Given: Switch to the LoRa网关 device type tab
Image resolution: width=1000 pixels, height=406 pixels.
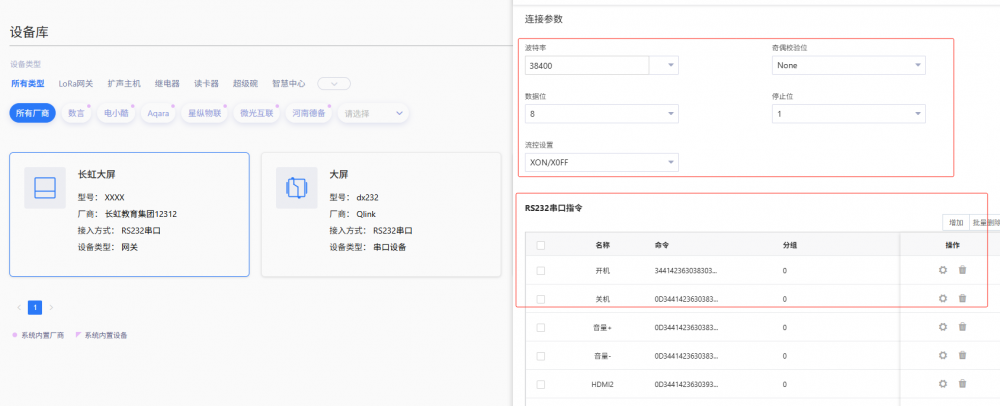Looking at the screenshot, I should coord(76,83).
